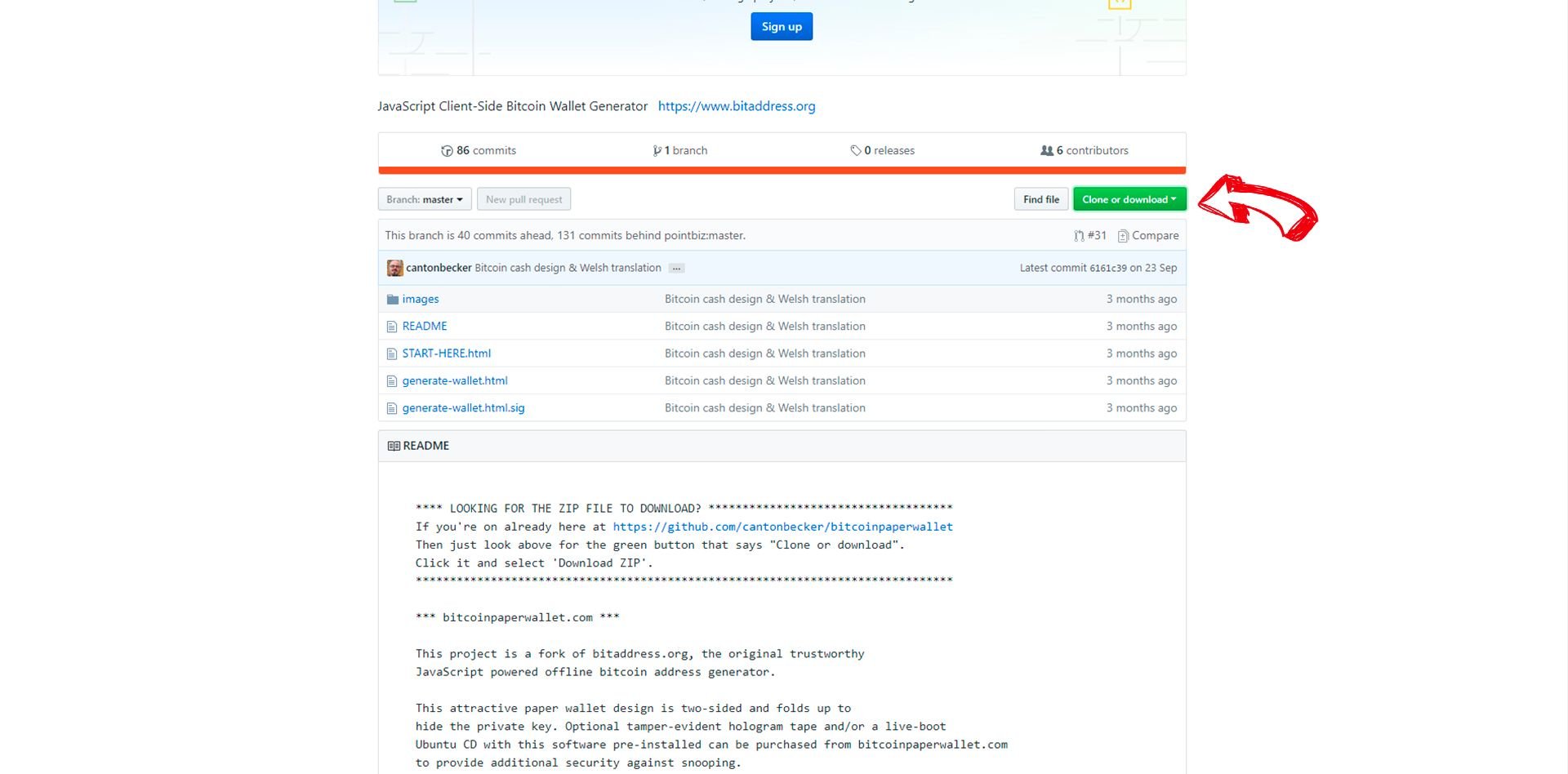Click the Find file button
The image size is (1568, 774).
click(x=1041, y=199)
